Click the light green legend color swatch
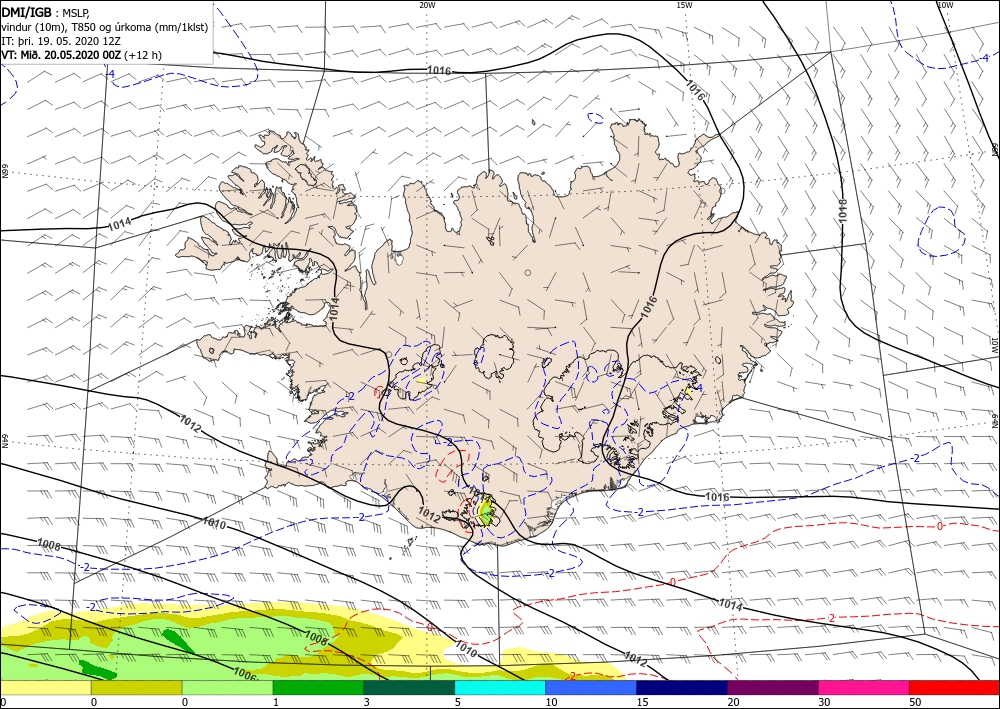 (227, 687)
